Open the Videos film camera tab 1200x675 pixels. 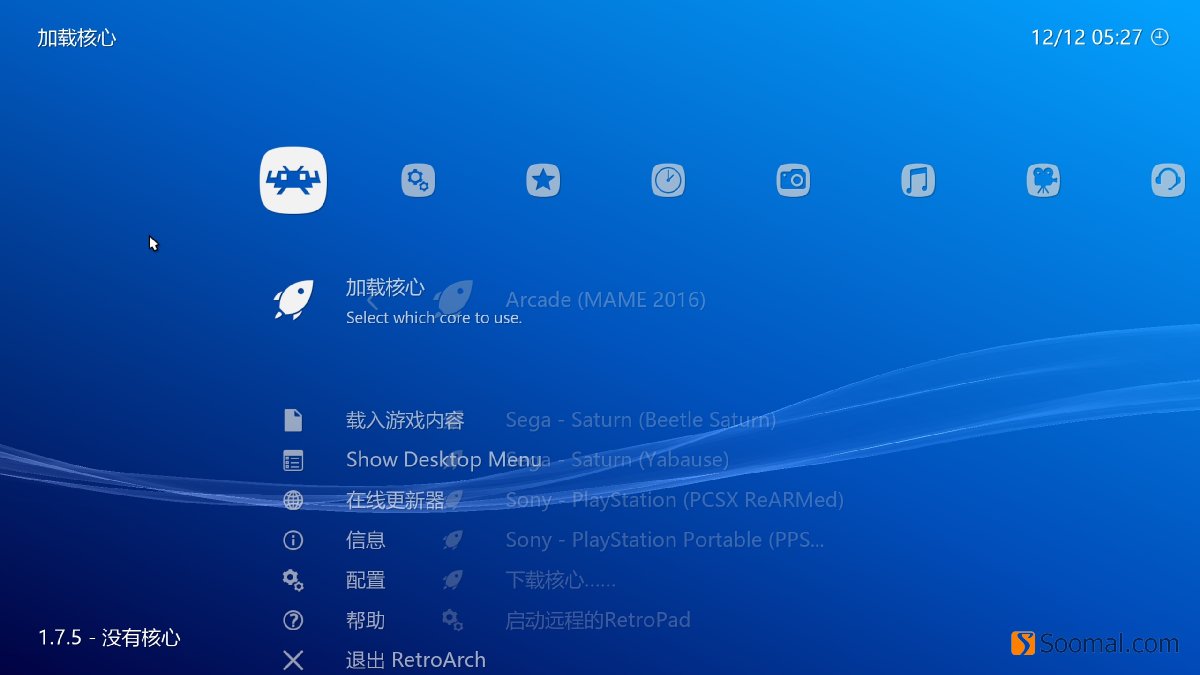pos(1042,180)
